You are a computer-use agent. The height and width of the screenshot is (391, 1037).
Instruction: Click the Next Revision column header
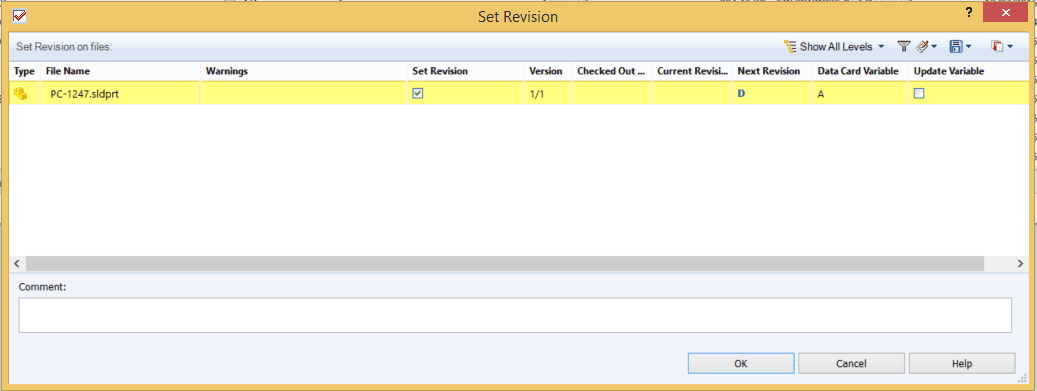pyautogui.click(x=772, y=71)
